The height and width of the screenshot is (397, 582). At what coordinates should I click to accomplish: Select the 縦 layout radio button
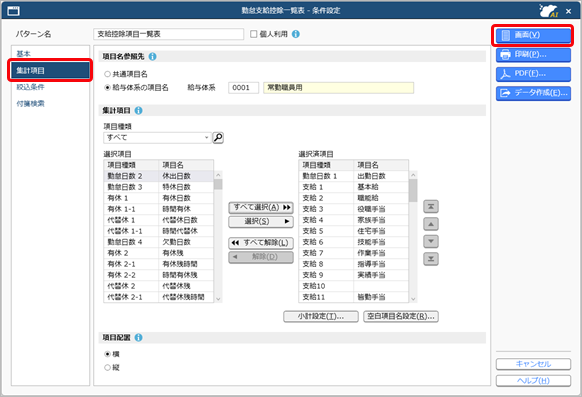(107, 368)
